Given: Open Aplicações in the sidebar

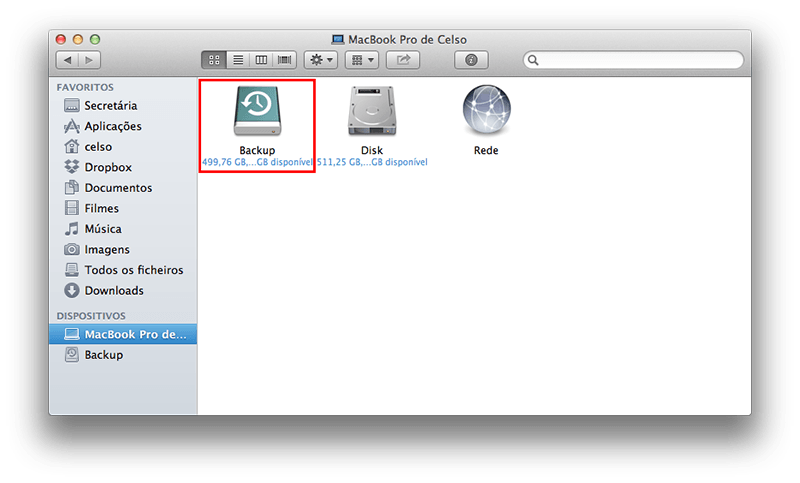Looking at the screenshot, I should [x=123, y=126].
